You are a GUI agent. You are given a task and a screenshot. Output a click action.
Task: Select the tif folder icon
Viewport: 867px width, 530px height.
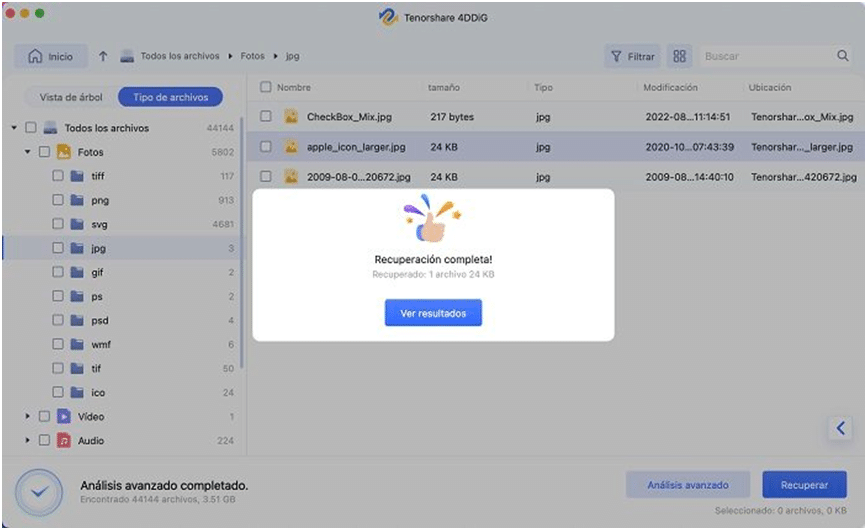coord(77,368)
